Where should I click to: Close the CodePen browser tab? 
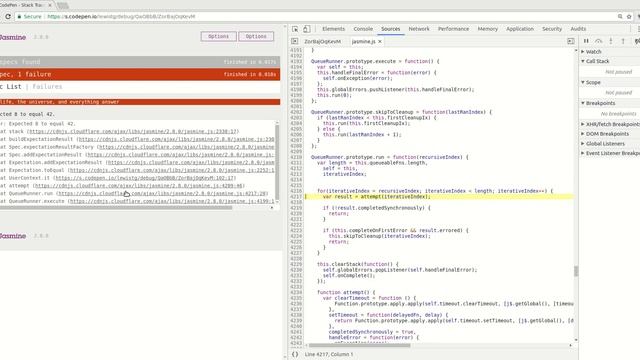[50, 5]
